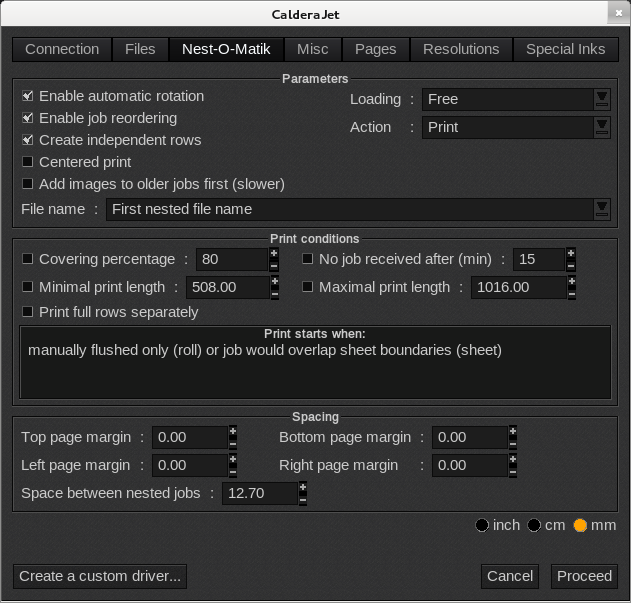Click the Proceed button
This screenshot has height=603, width=631.
[584, 576]
